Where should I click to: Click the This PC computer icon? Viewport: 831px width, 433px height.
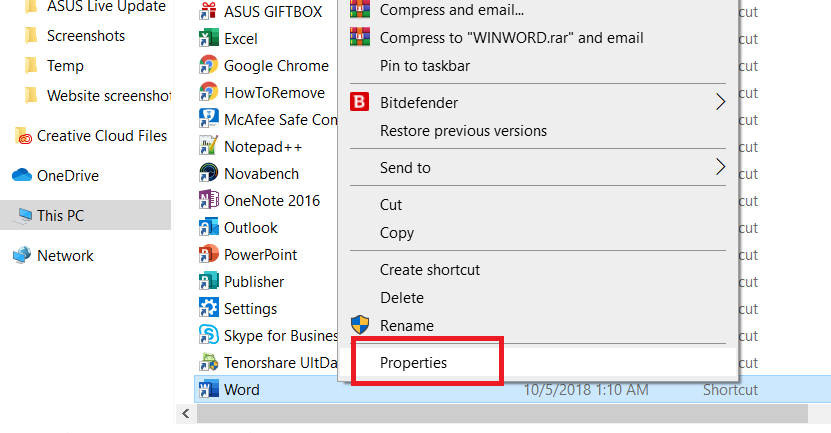pyautogui.click(x=24, y=216)
